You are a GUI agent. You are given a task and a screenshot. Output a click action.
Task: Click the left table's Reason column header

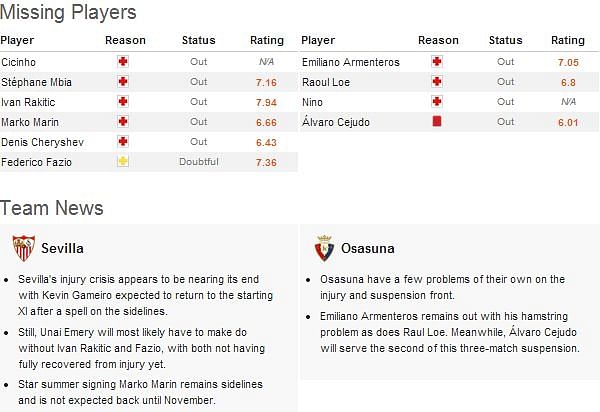pyautogui.click(x=126, y=40)
